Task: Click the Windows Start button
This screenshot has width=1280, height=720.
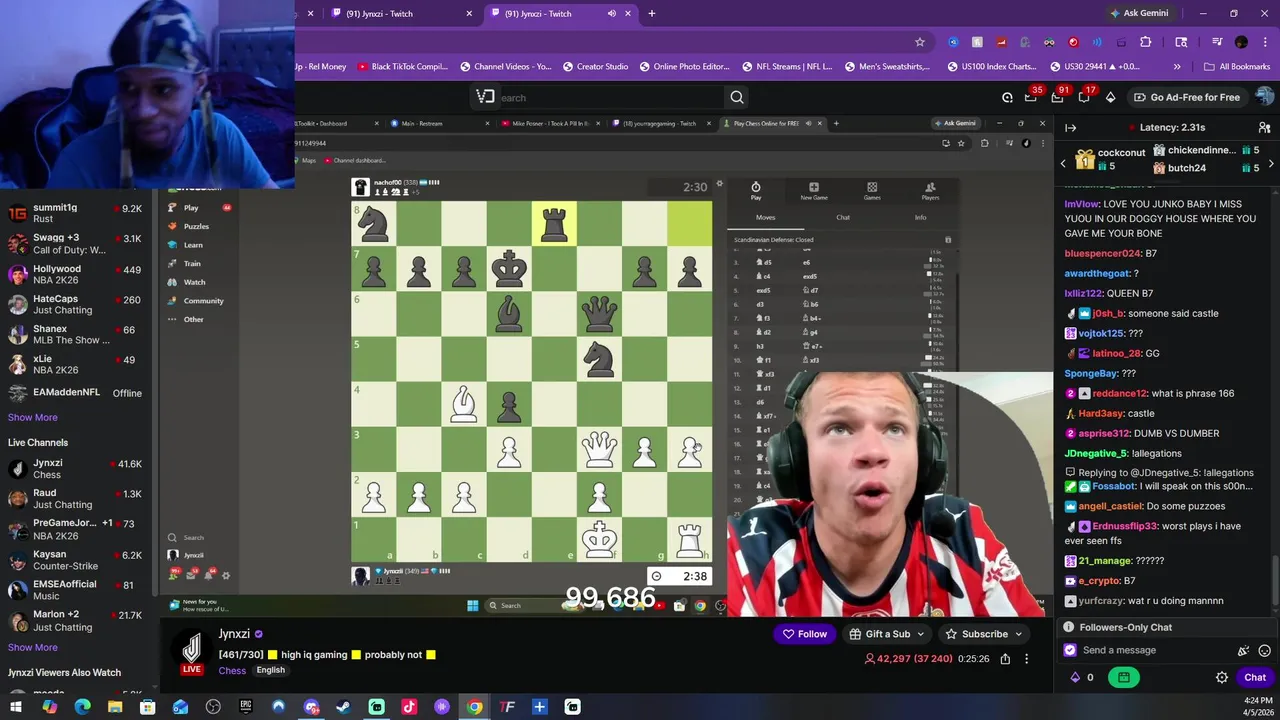Action: (x=17, y=707)
